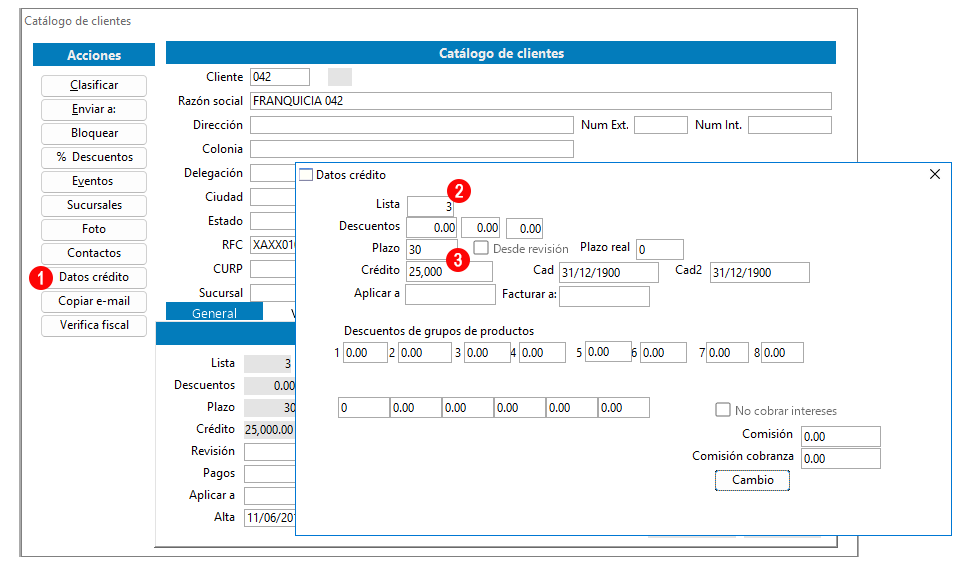Click the Cad date field

click(609, 273)
